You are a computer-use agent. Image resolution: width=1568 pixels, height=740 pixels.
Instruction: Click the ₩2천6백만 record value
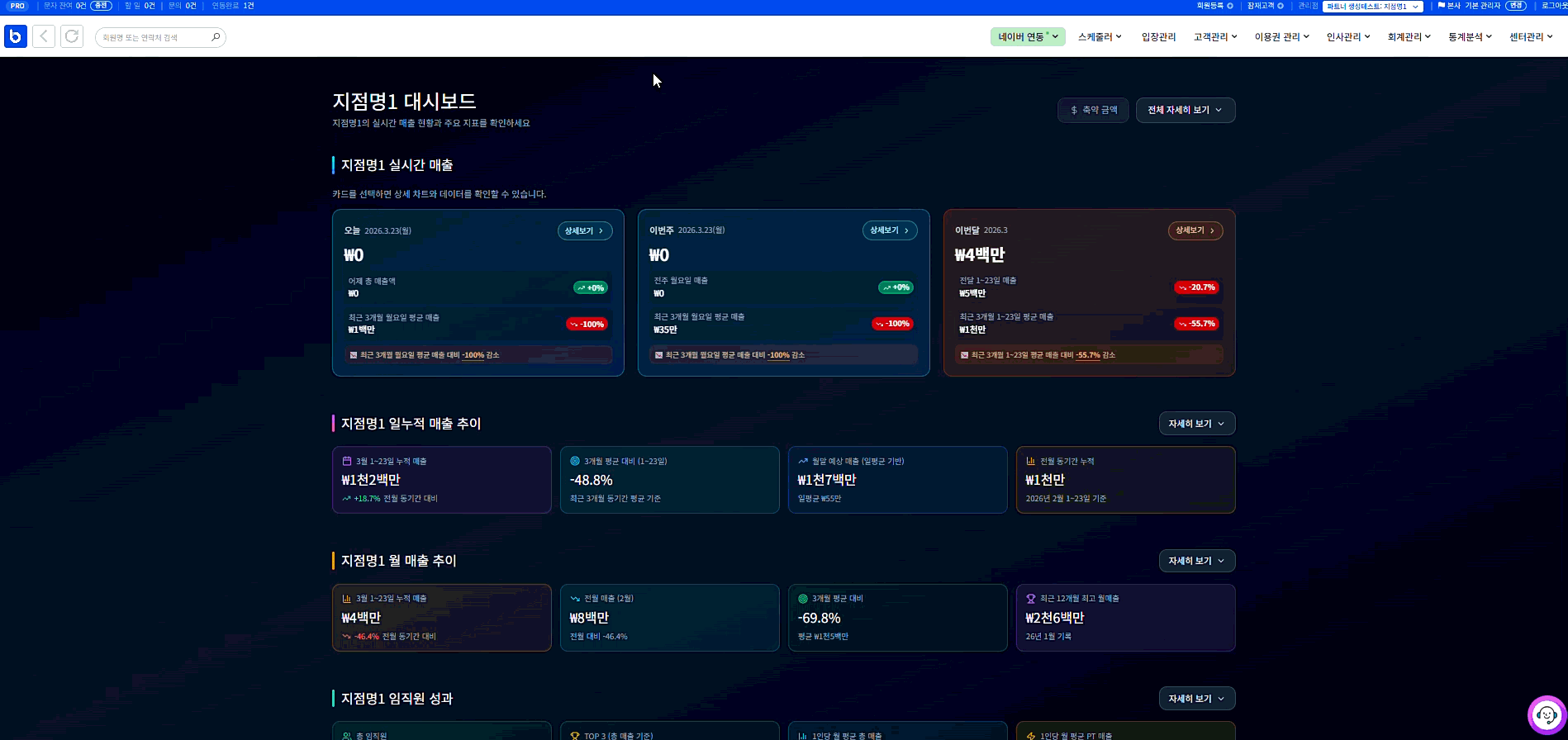[1055, 618]
